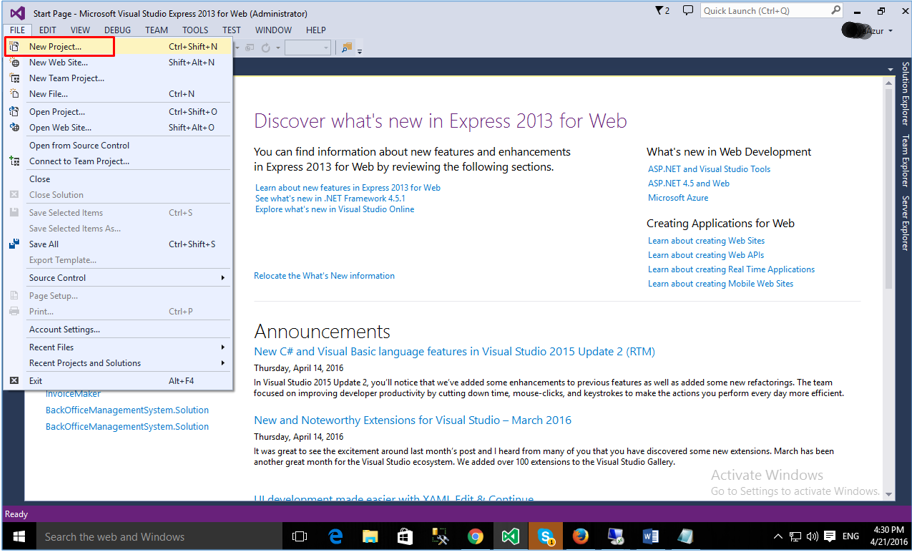Open Skype from the taskbar
This screenshot has height=552, width=912.
(x=546, y=536)
